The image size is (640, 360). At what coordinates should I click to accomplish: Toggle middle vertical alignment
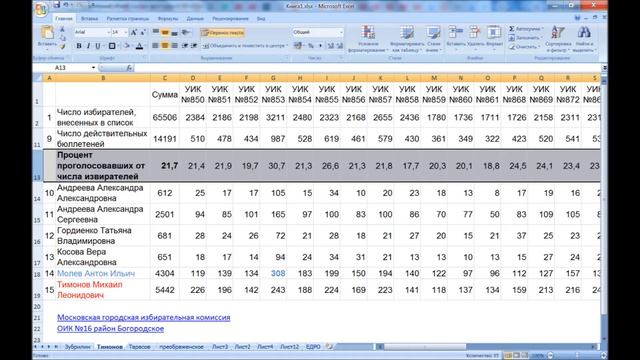pos(165,32)
